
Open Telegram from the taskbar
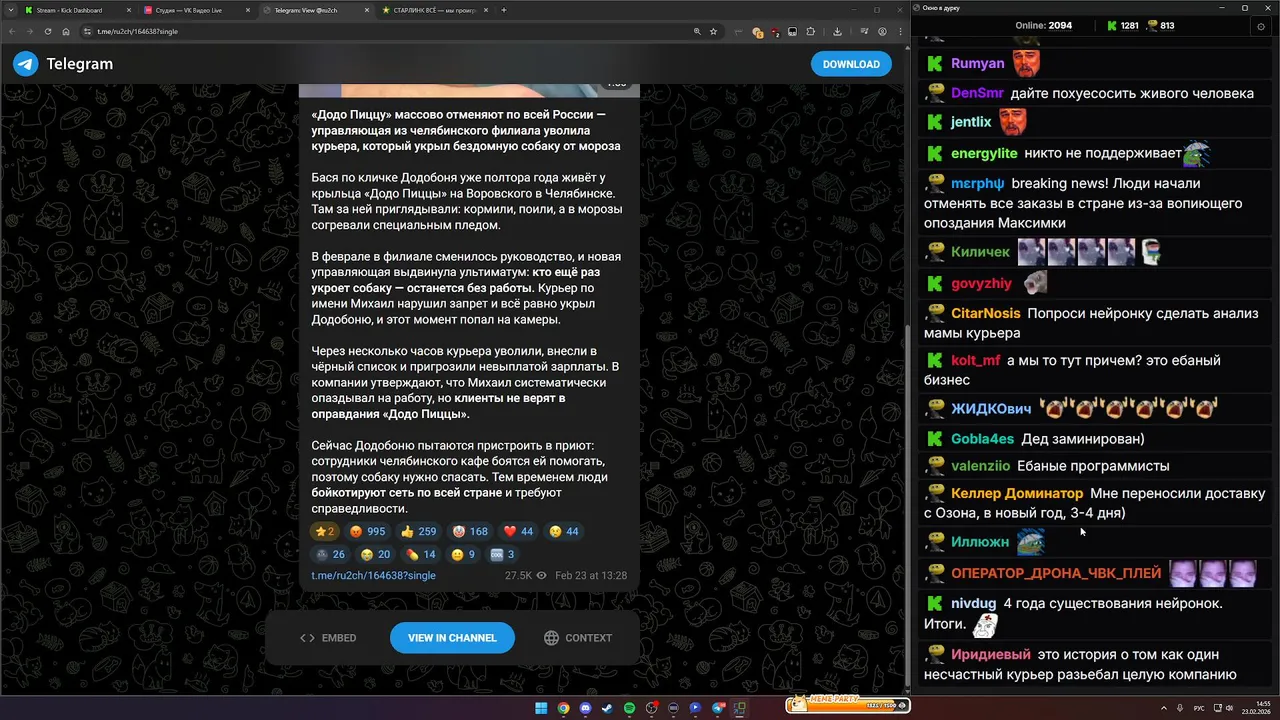click(x=718, y=708)
